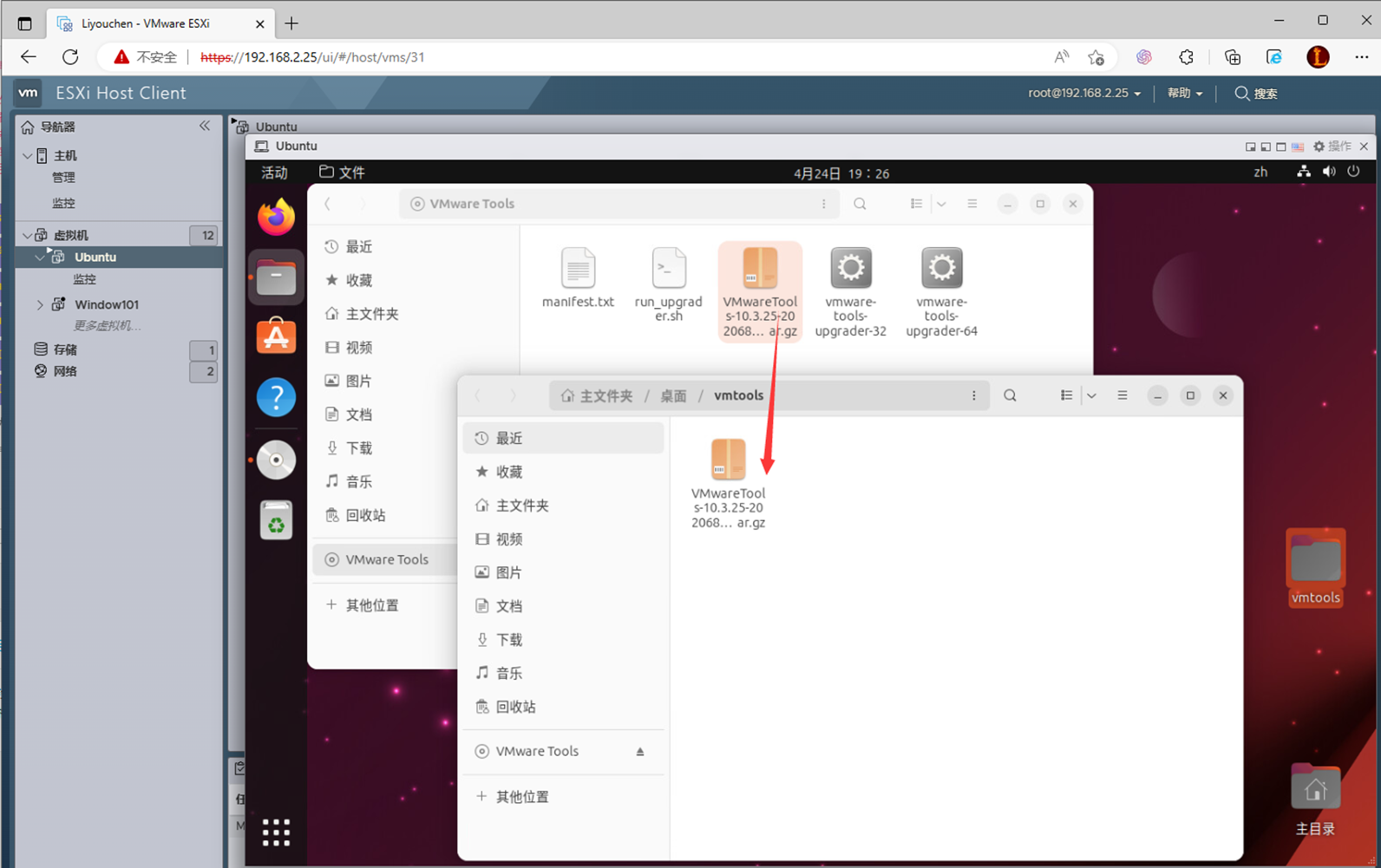Open view options dropdown in vmtools window
Viewport: 1381px width, 868px height.
[x=1092, y=395]
